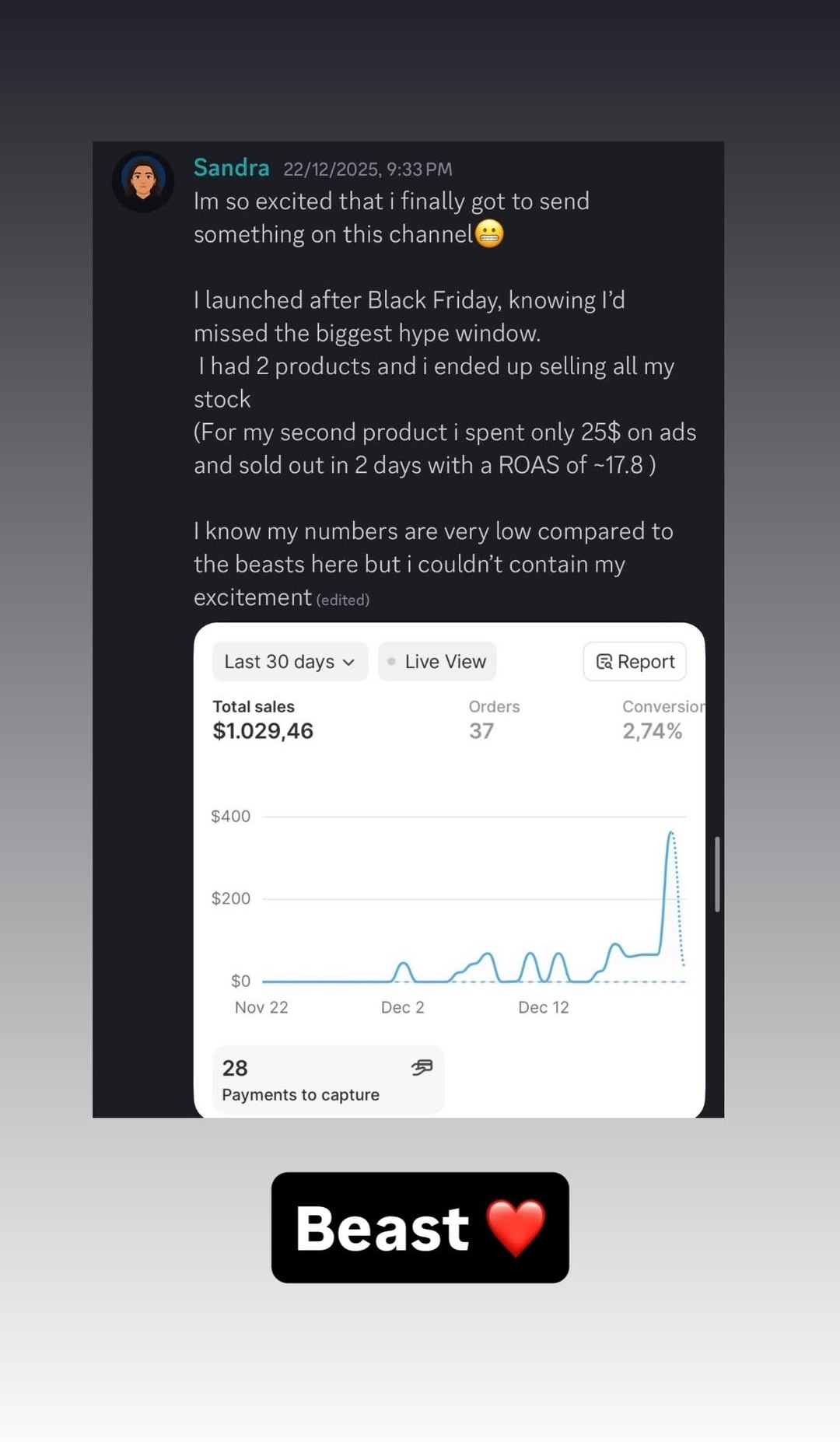Image resolution: width=840 pixels, height=1442 pixels.
Task: Click the sales chart peak spike
Action: [670, 834]
